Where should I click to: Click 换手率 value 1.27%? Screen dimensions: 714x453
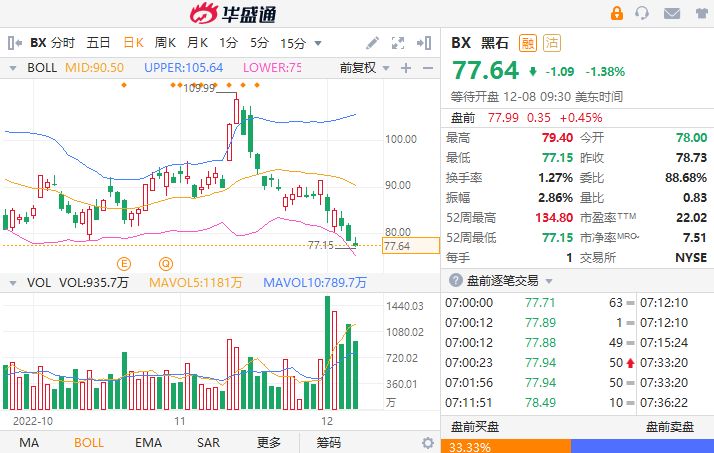click(x=555, y=178)
